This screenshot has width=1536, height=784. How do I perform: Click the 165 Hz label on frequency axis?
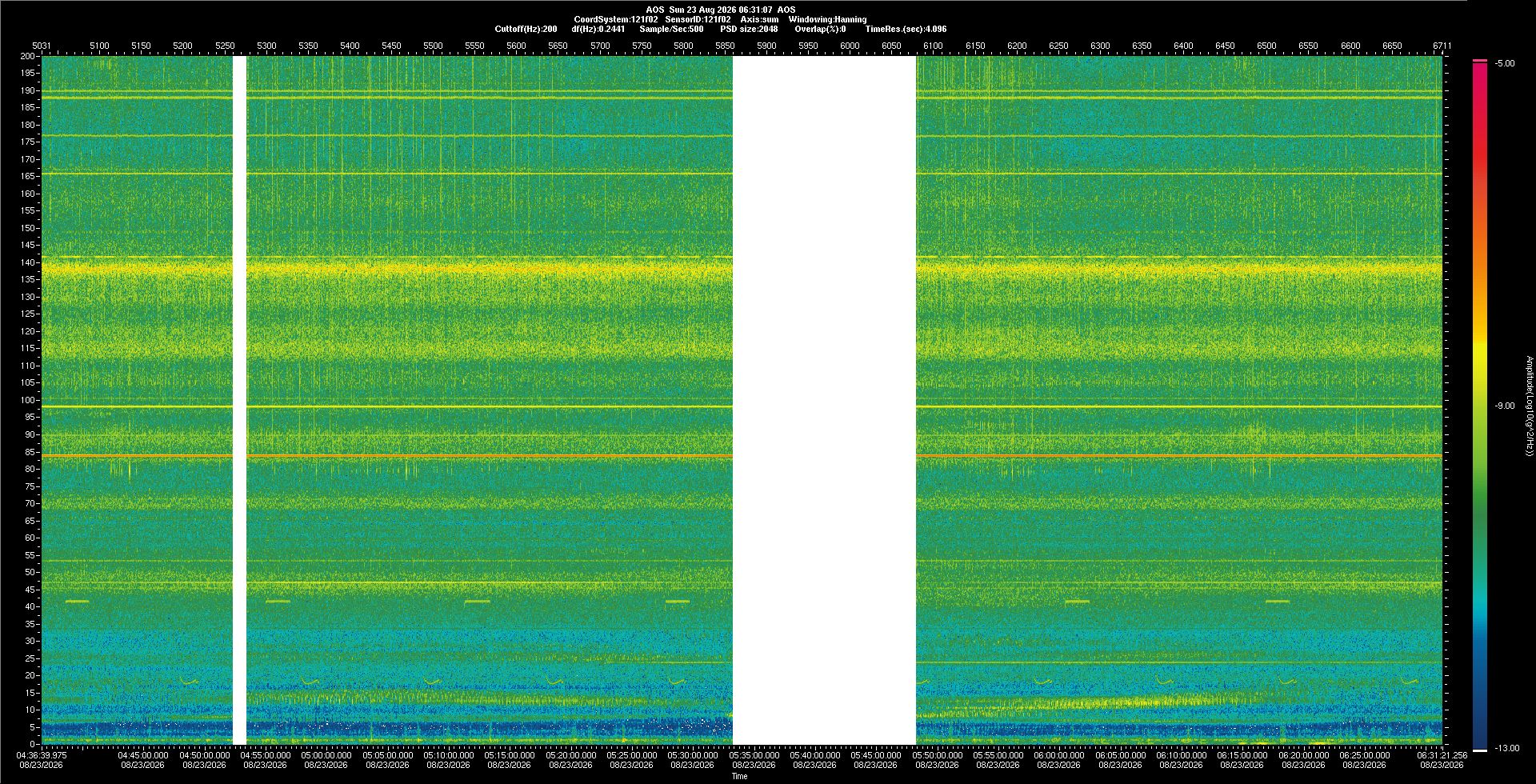pos(28,176)
